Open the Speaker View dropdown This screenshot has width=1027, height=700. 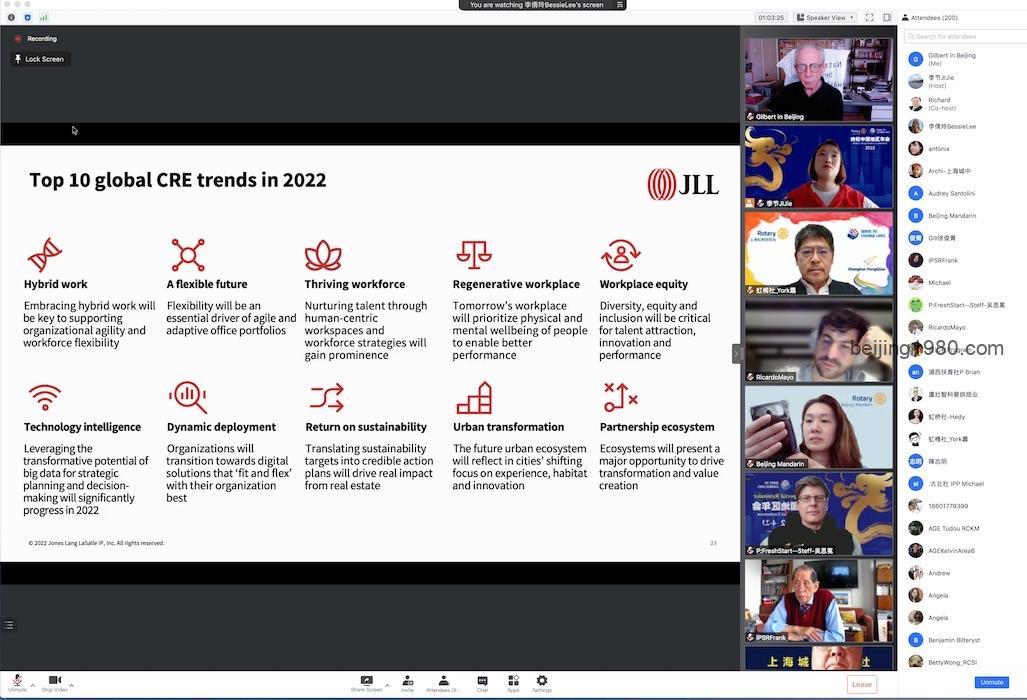click(825, 18)
